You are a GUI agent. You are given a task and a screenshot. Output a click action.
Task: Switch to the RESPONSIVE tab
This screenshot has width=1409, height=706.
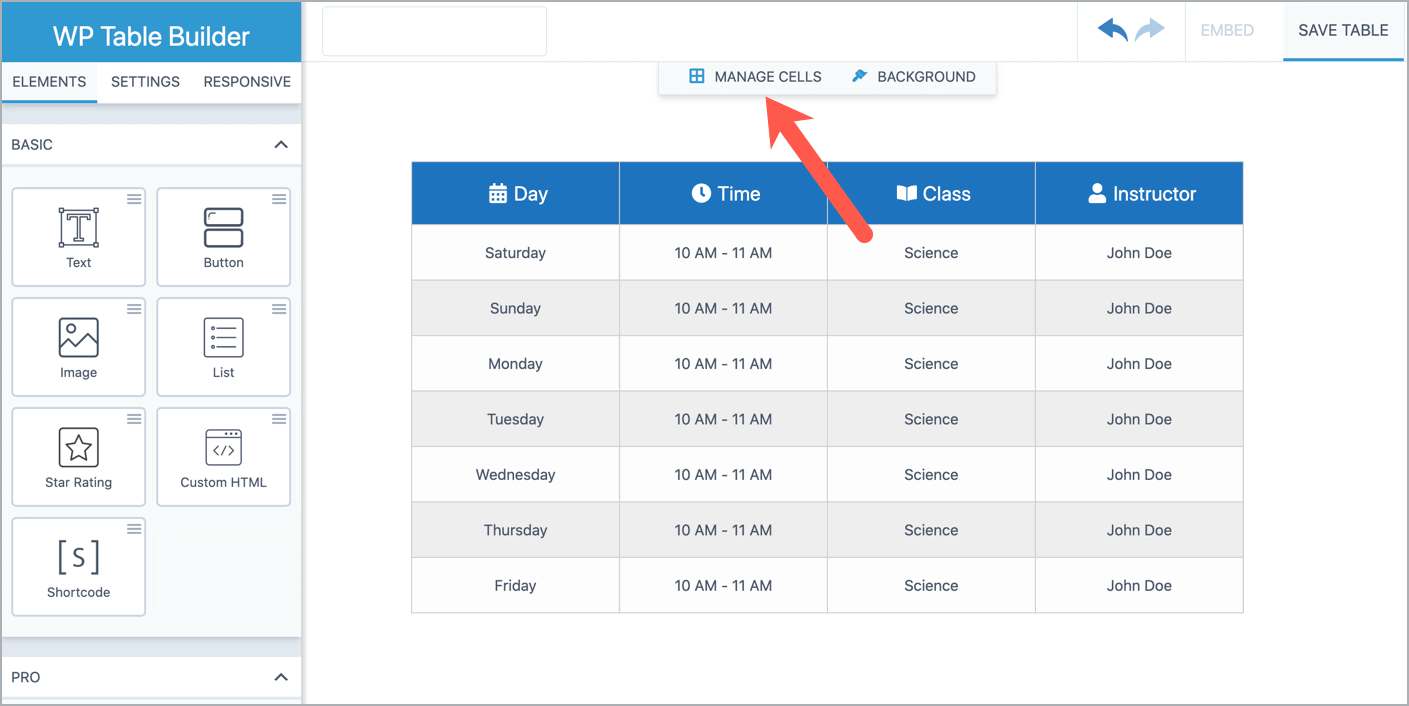(x=246, y=82)
